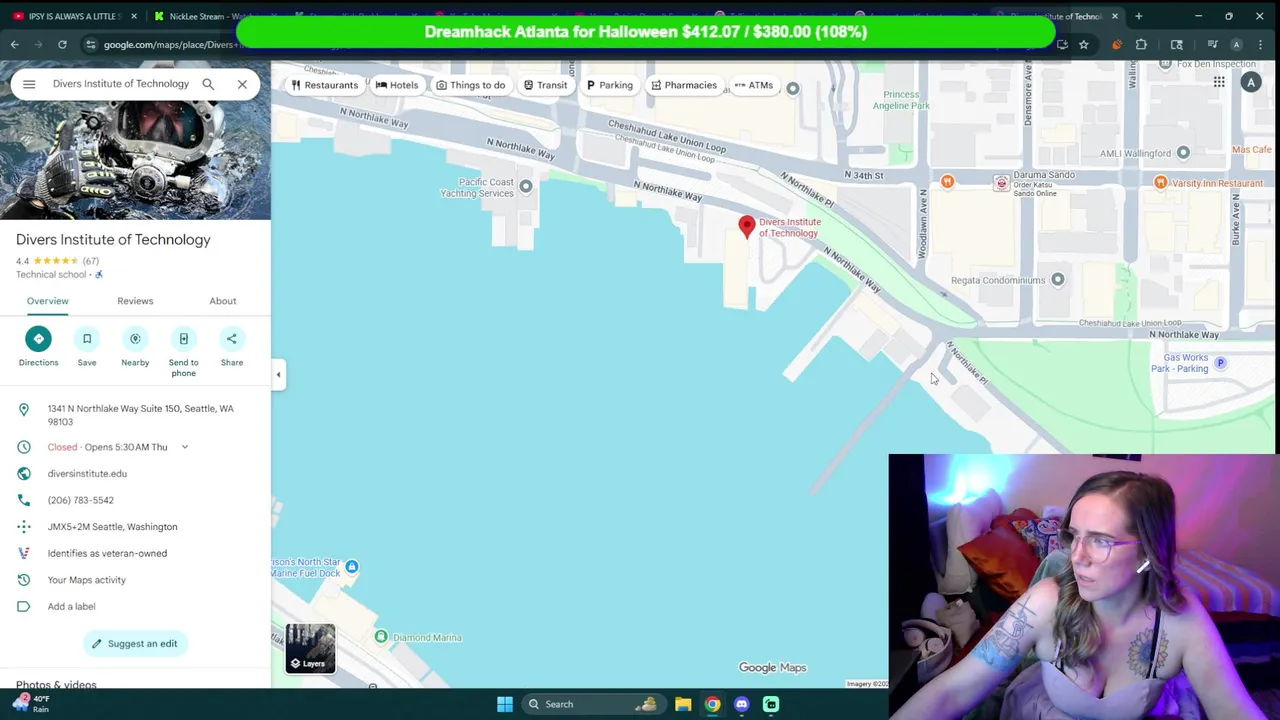1280x720 pixels.
Task: Select the Pharmacies chip
Action: tap(684, 85)
